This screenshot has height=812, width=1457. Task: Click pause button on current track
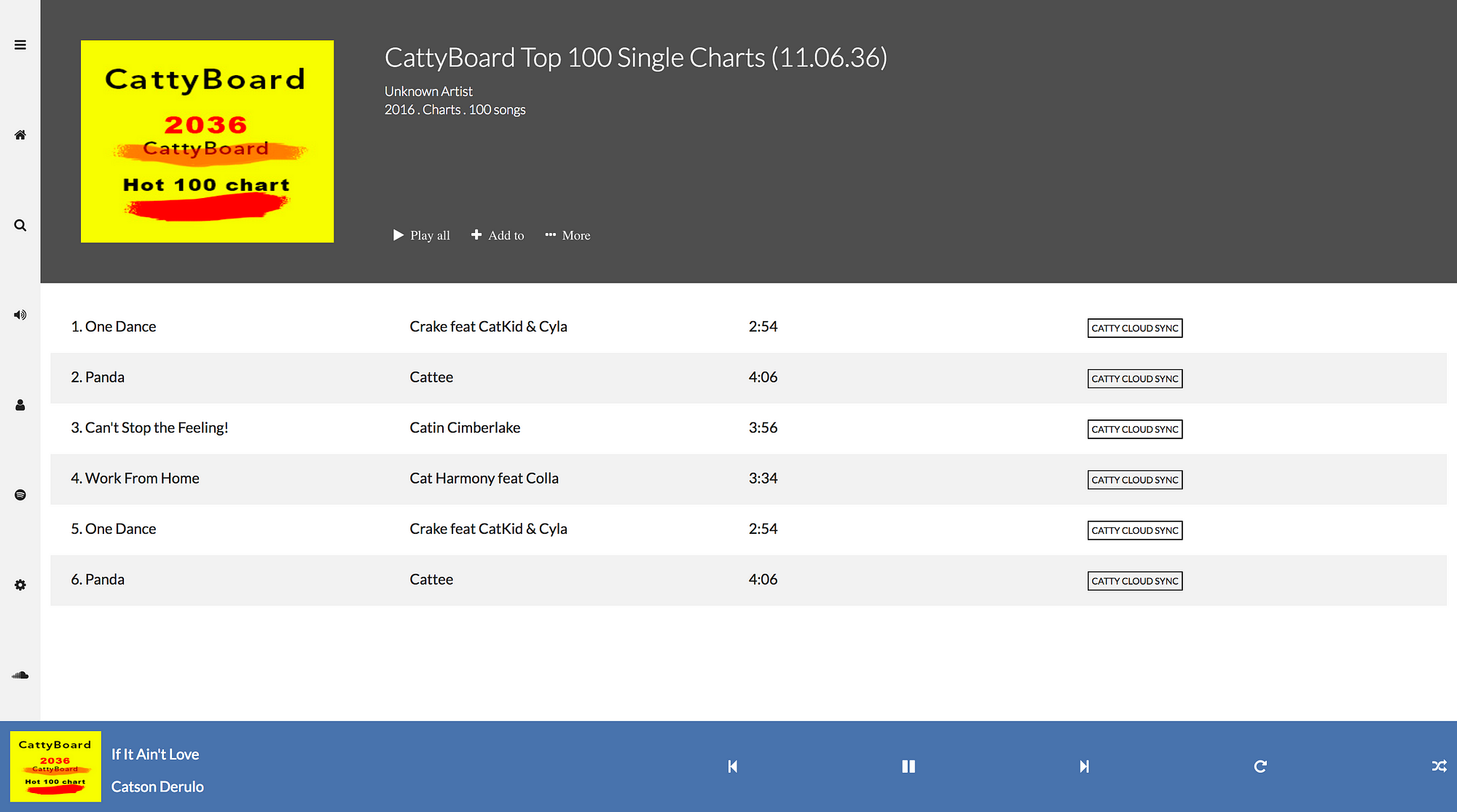point(908,766)
